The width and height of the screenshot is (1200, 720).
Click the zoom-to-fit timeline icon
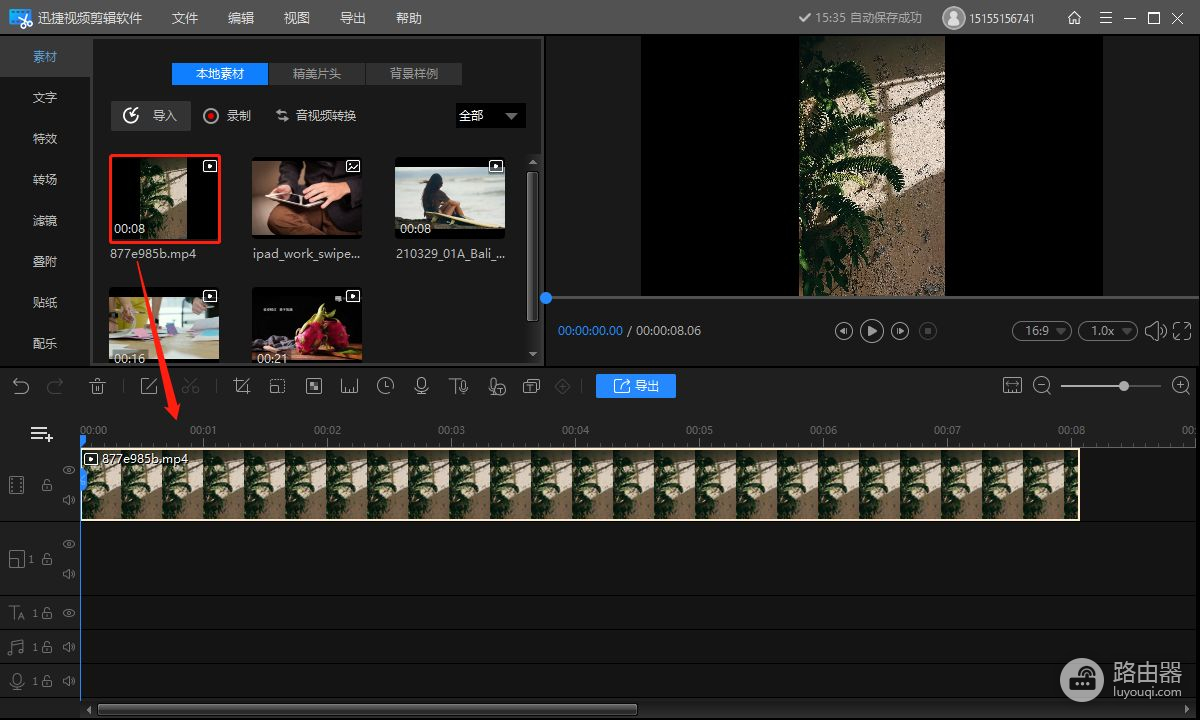pyautogui.click(x=1012, y=386)
